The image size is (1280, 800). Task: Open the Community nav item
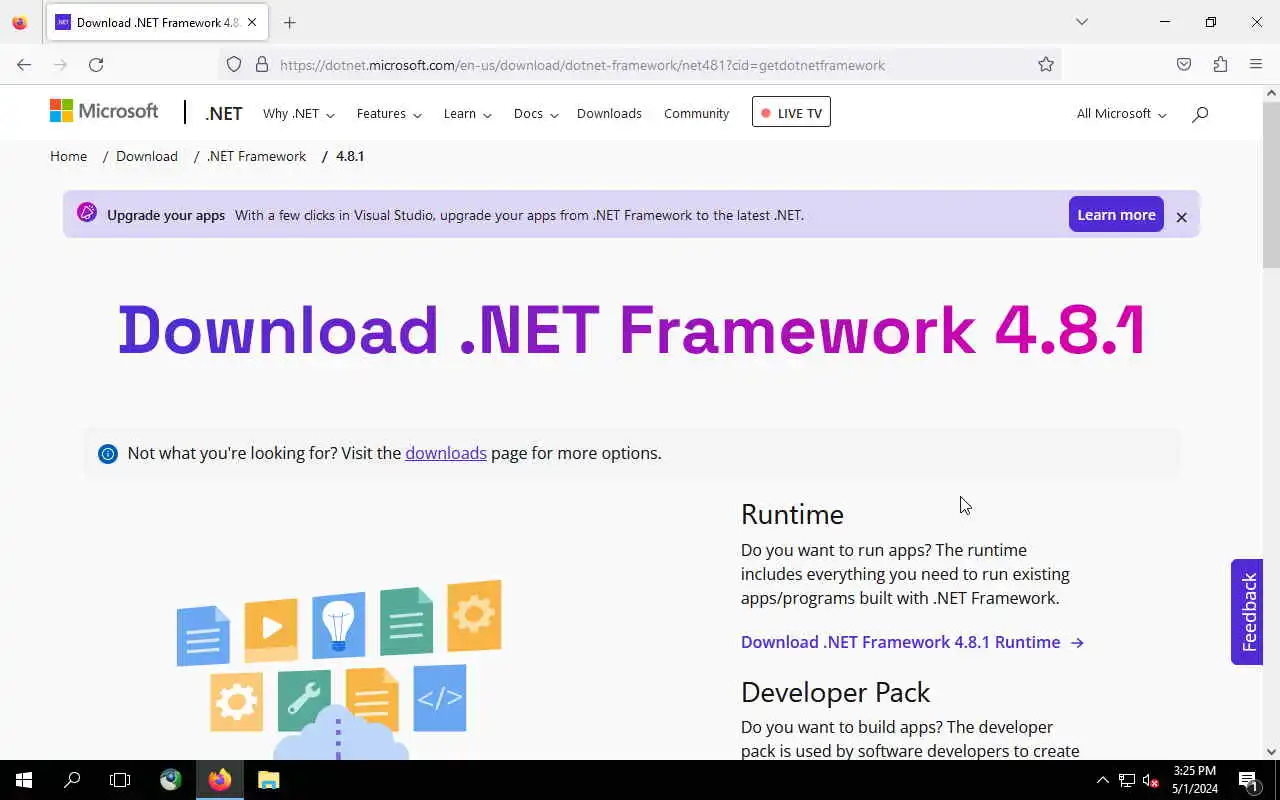[696, 114]
